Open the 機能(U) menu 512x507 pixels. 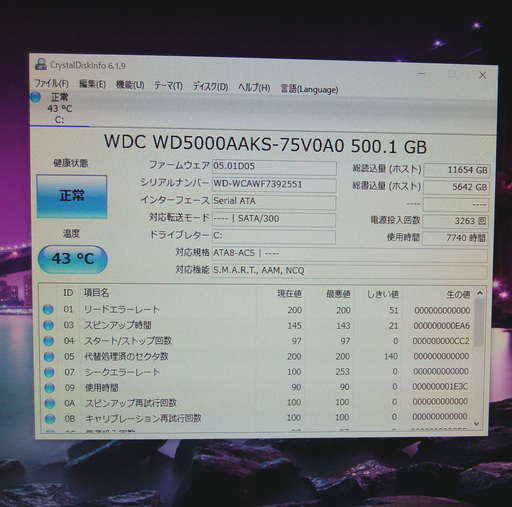130,85
